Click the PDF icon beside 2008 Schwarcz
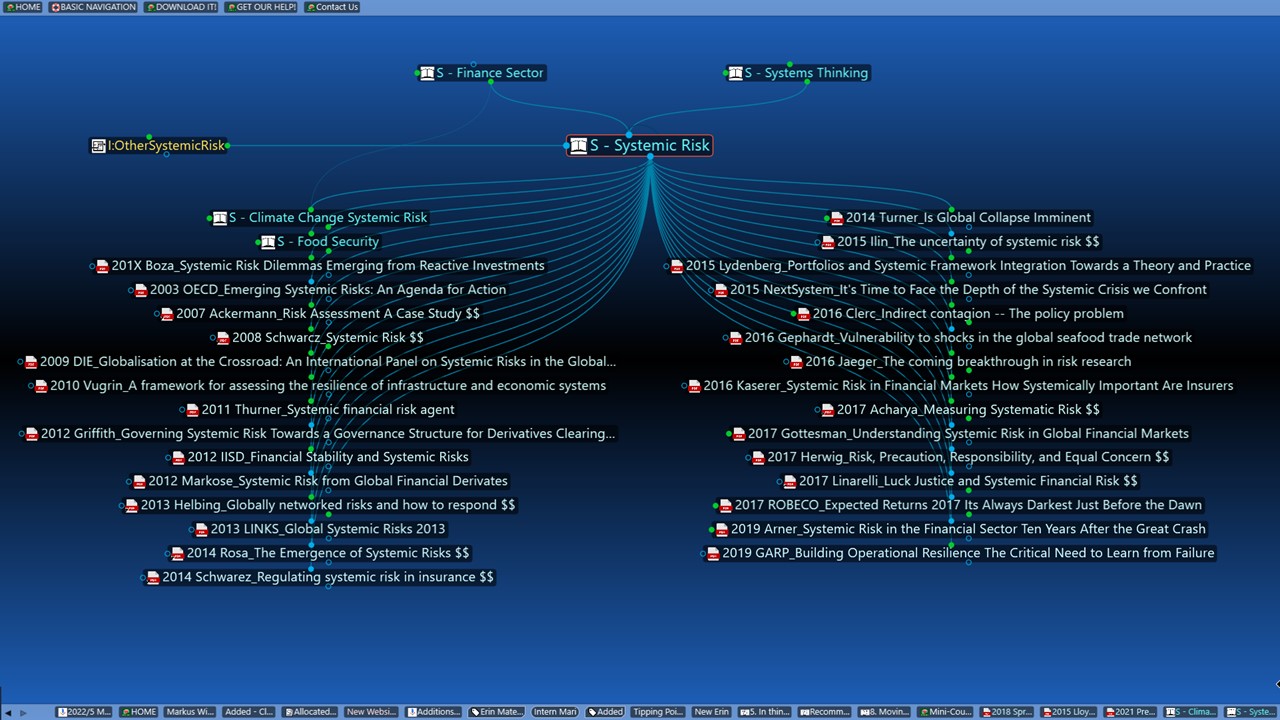Viewport: 1280px width, 720px height. tap(222, 338)
